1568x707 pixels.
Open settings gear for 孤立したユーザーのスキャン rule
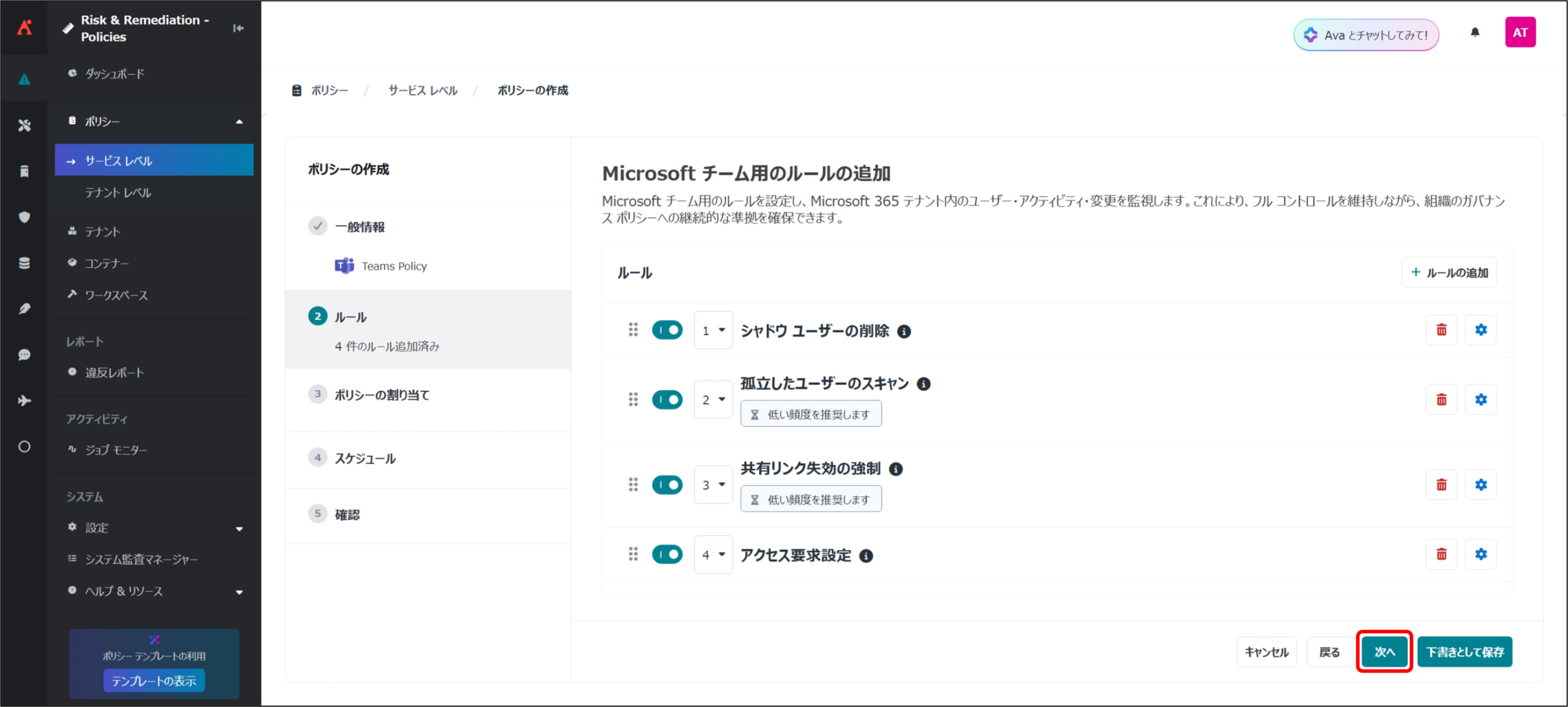point(1480,399)
